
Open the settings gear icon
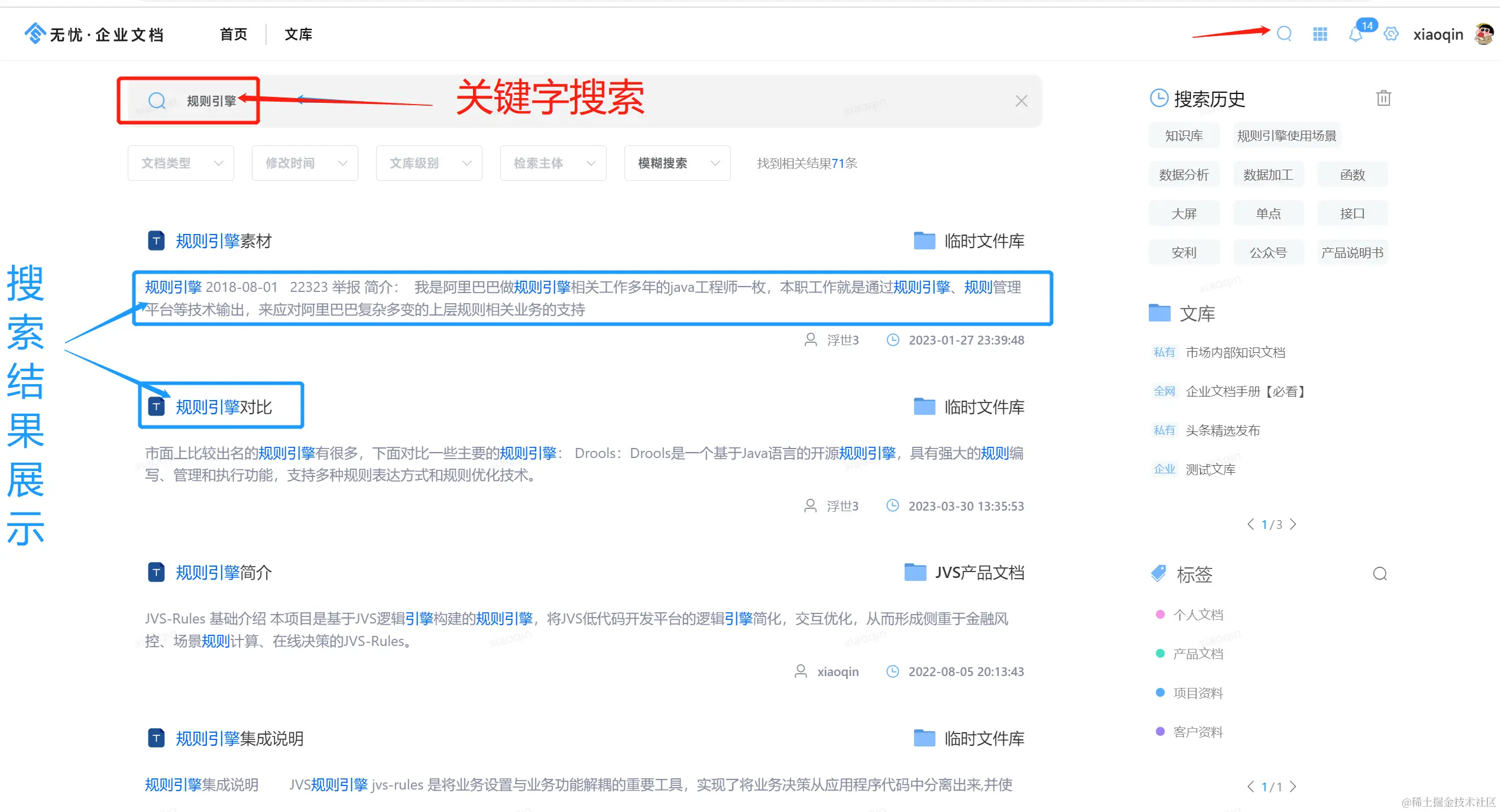point(1391,34)
